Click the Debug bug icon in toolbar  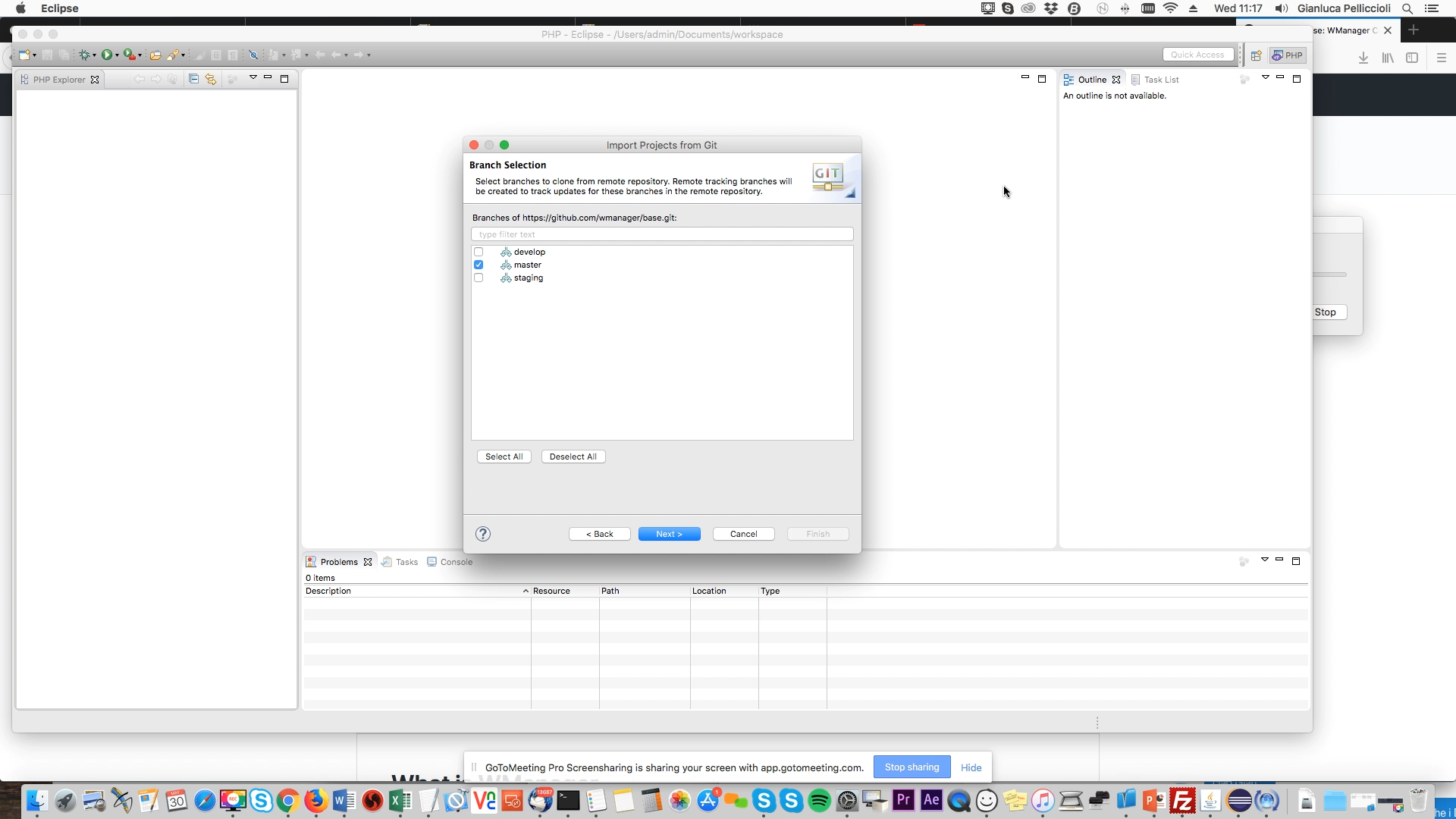[x=84, y=55]
